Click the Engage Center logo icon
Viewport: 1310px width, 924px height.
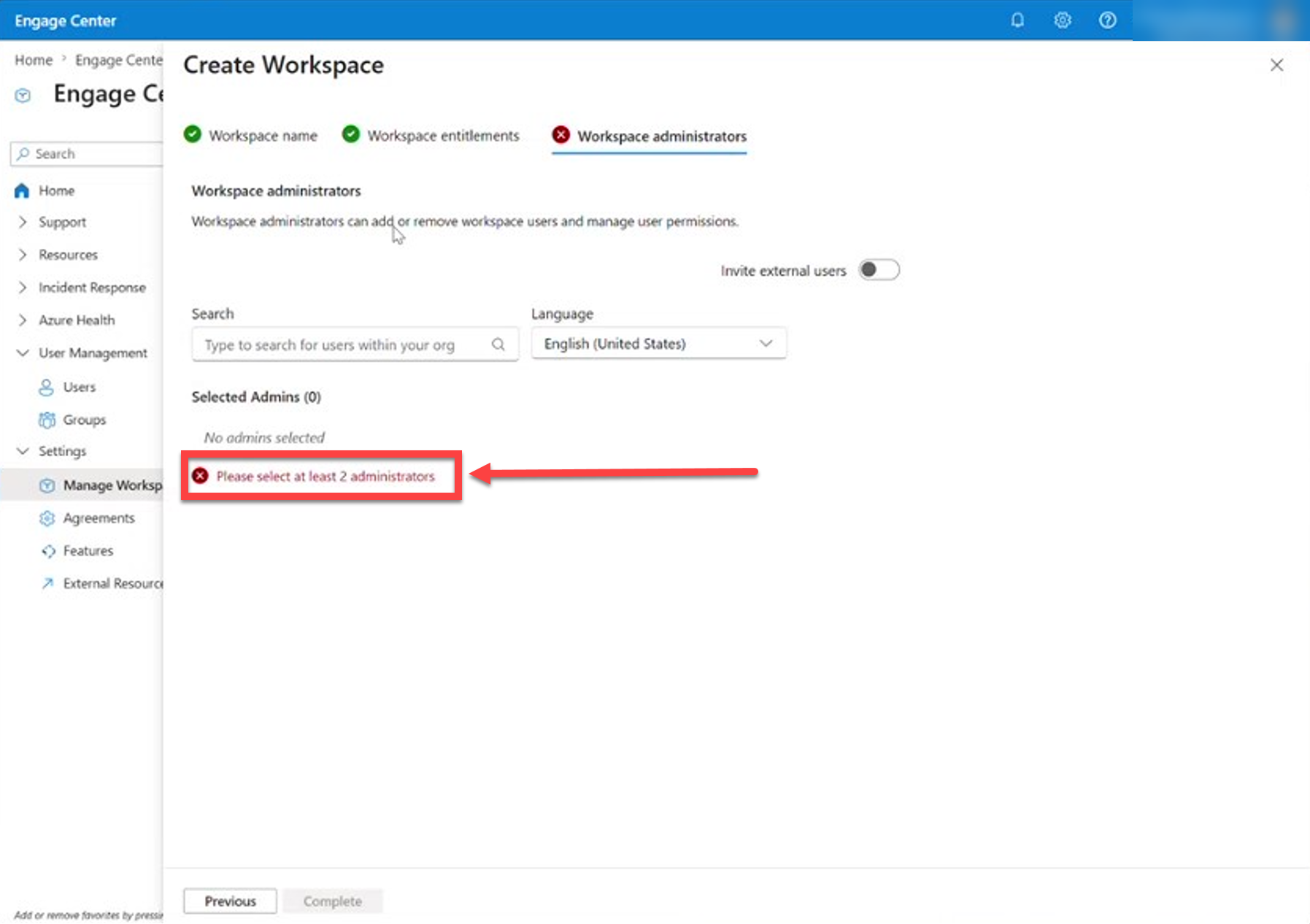(x=23, y=95)
